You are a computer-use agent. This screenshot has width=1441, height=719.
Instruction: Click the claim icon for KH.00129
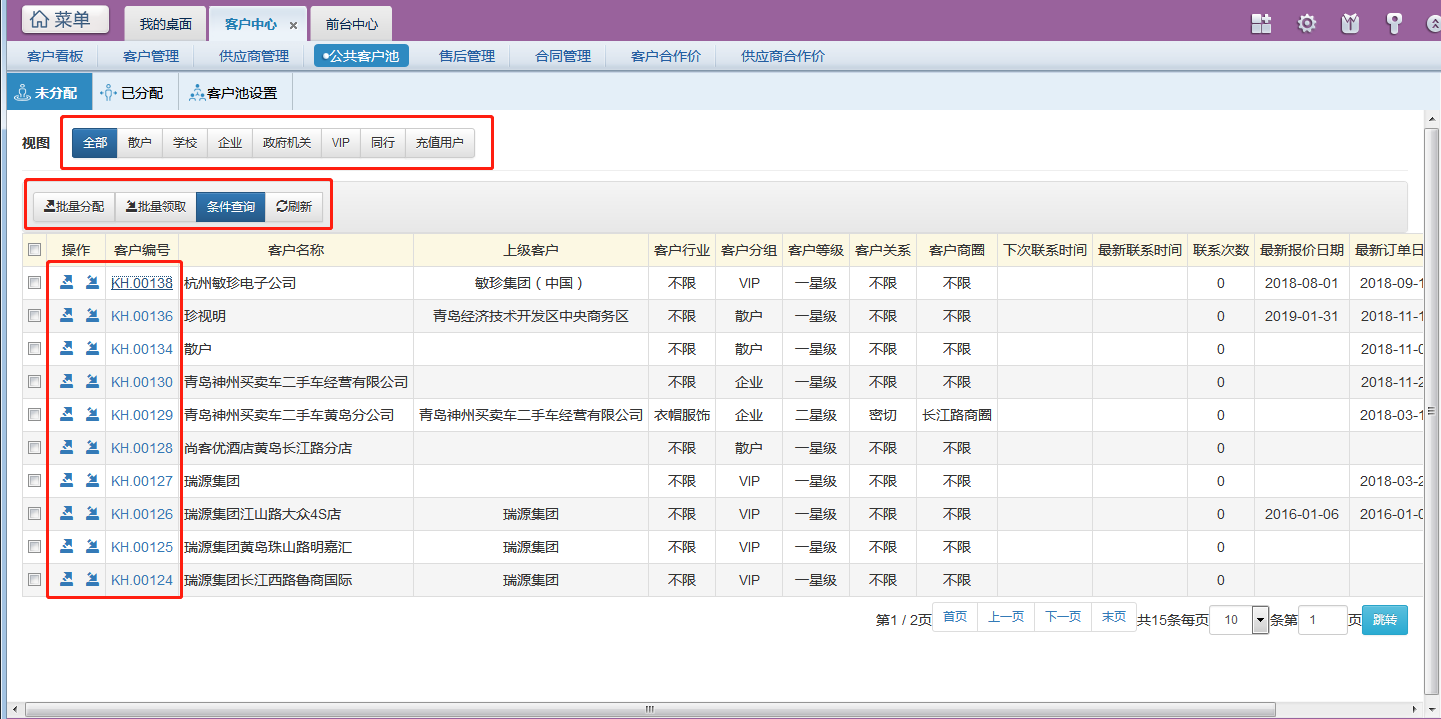(x=92, y=415)
